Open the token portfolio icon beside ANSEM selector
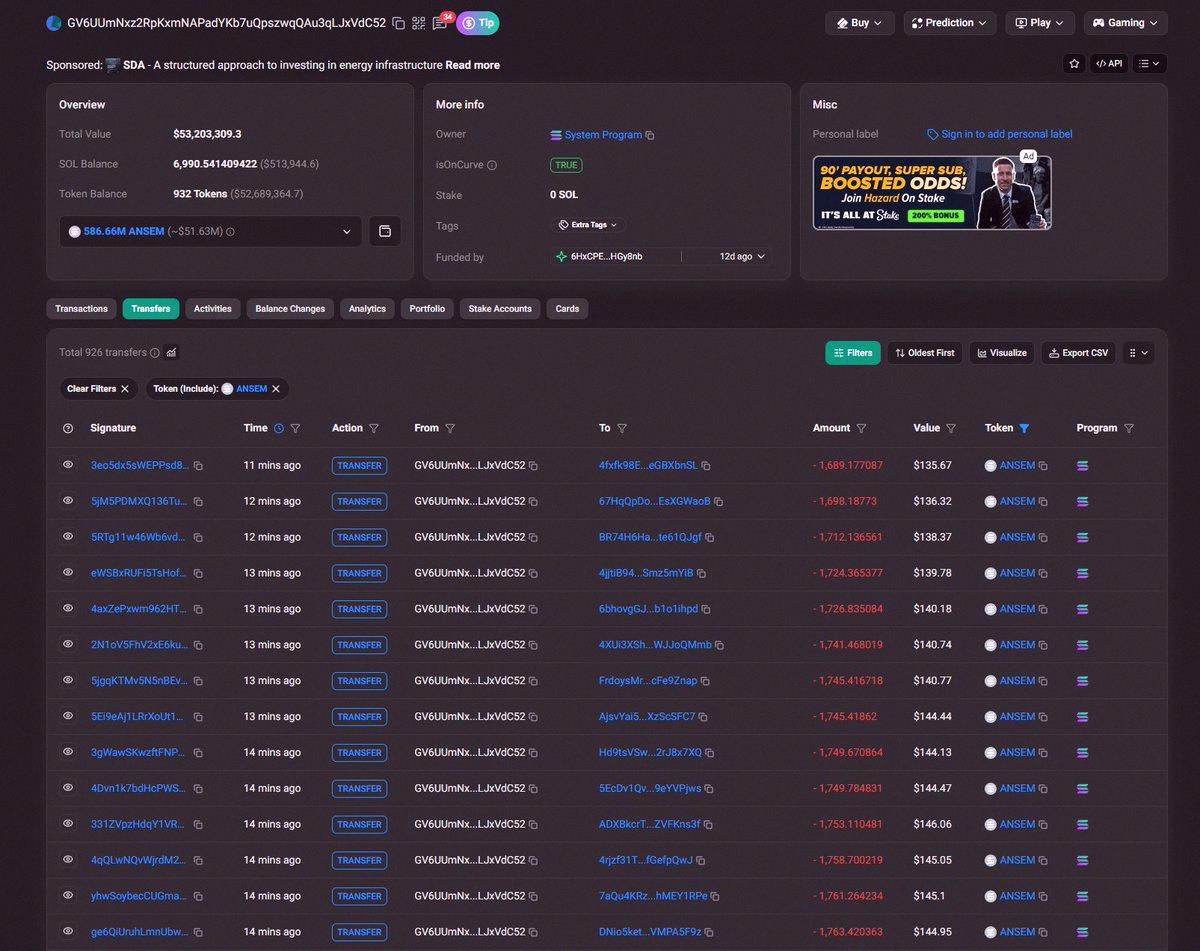Viewport: 1200px width, 951px height. tap(385, 231)
